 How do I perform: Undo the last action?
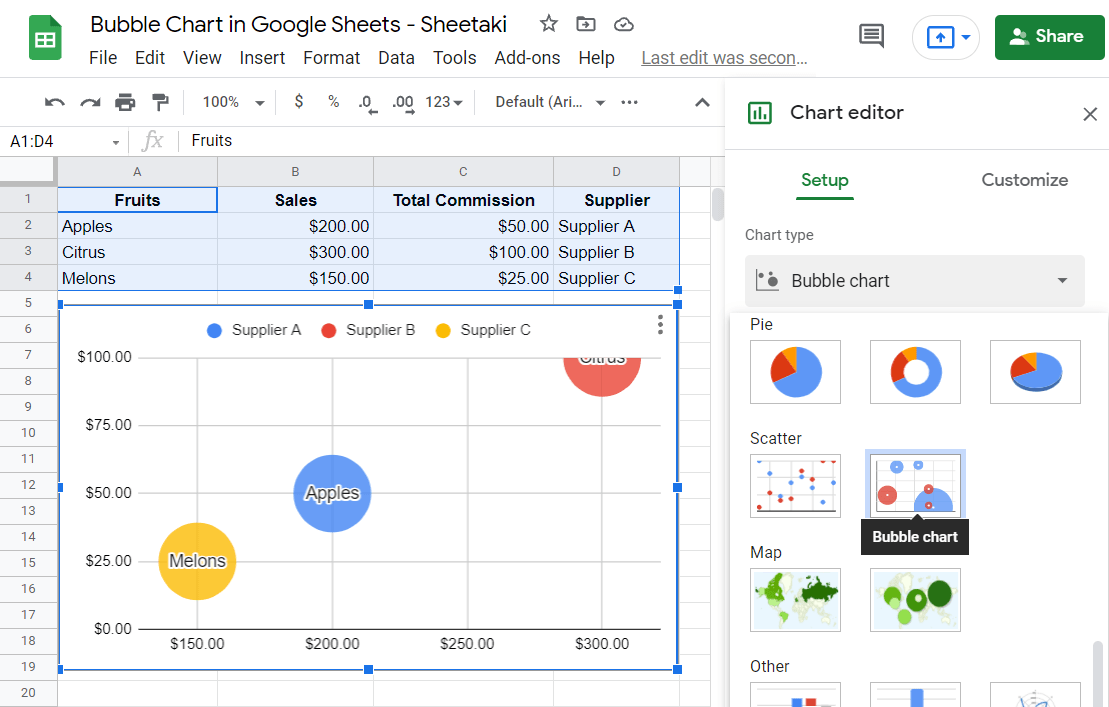tap(53, 102)
